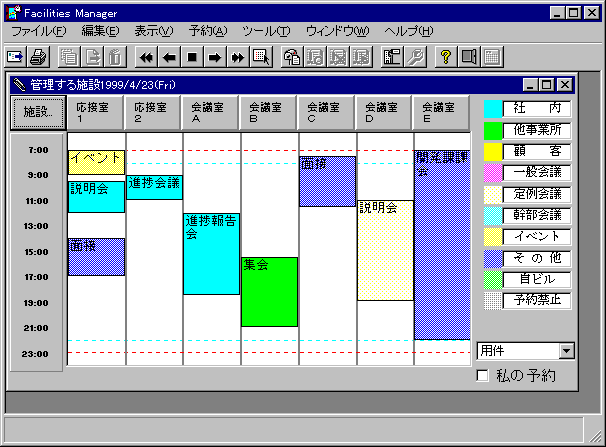
Task: Click the cyan 社内 legend swatch
Action: tap(493, 109)
